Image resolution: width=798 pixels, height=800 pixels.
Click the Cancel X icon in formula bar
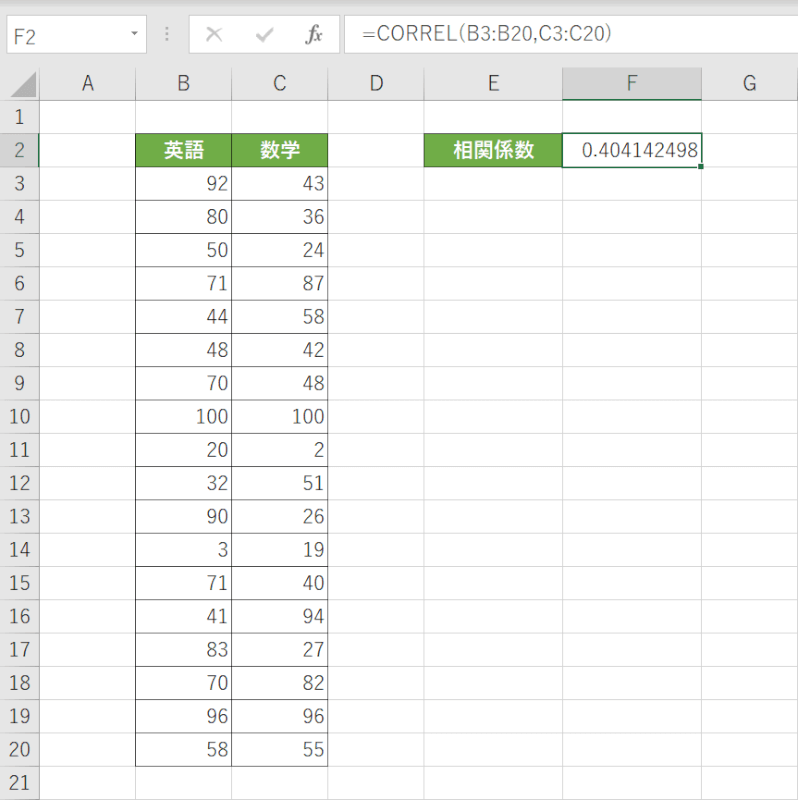point(213,35)
